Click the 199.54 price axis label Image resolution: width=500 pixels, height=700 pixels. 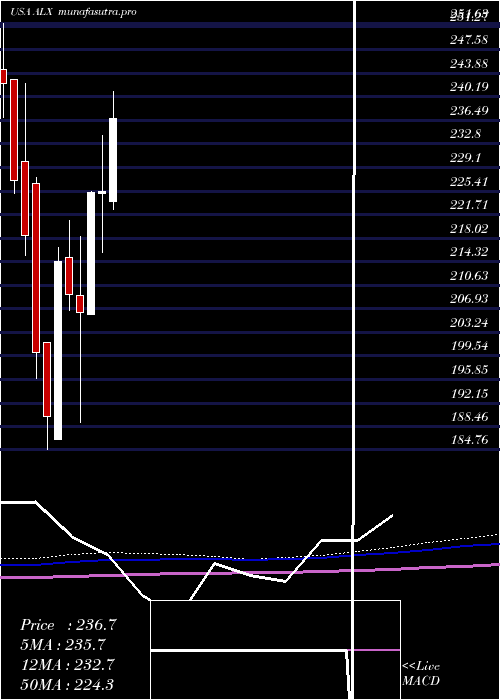469,346
